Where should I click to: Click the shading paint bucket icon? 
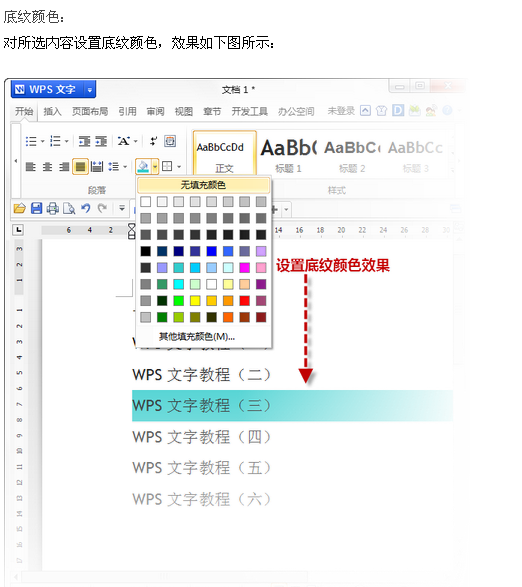[x=143, y=166]
